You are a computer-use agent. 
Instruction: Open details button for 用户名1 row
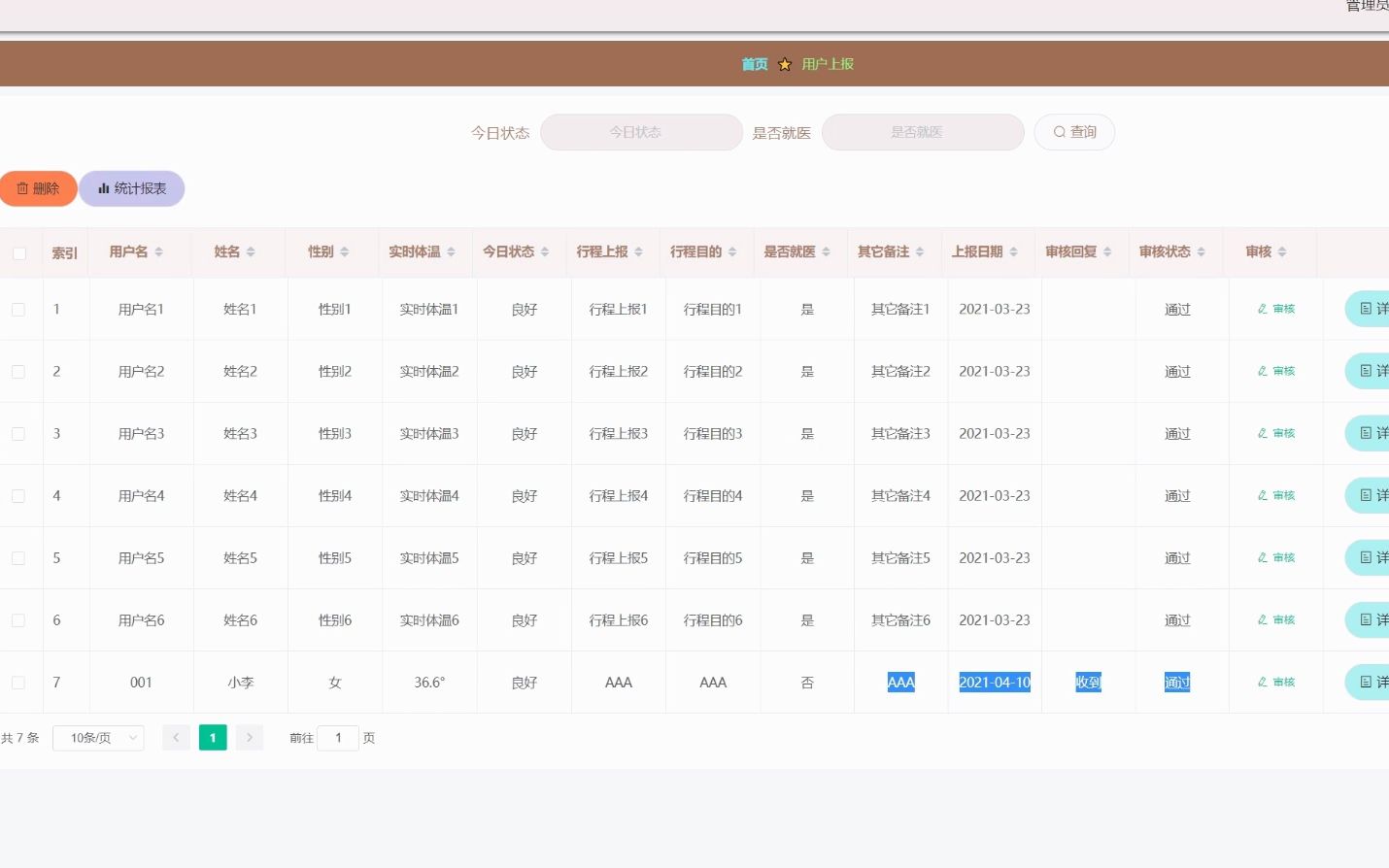[x=1369, y=309]
